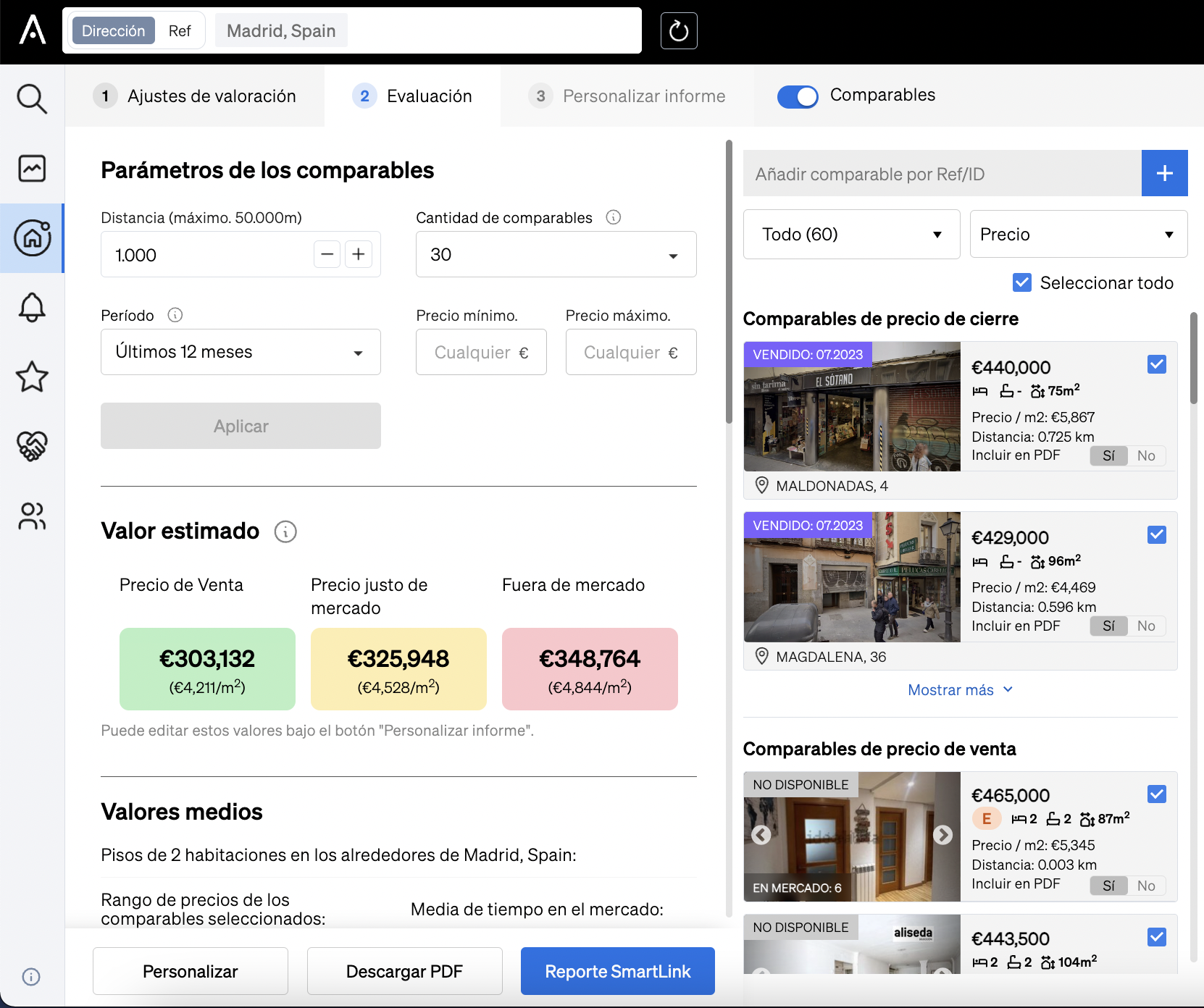Open the search icon in the sidebar
The height and width of the screenshot is (1008, 1204).
tap(32, 99)
